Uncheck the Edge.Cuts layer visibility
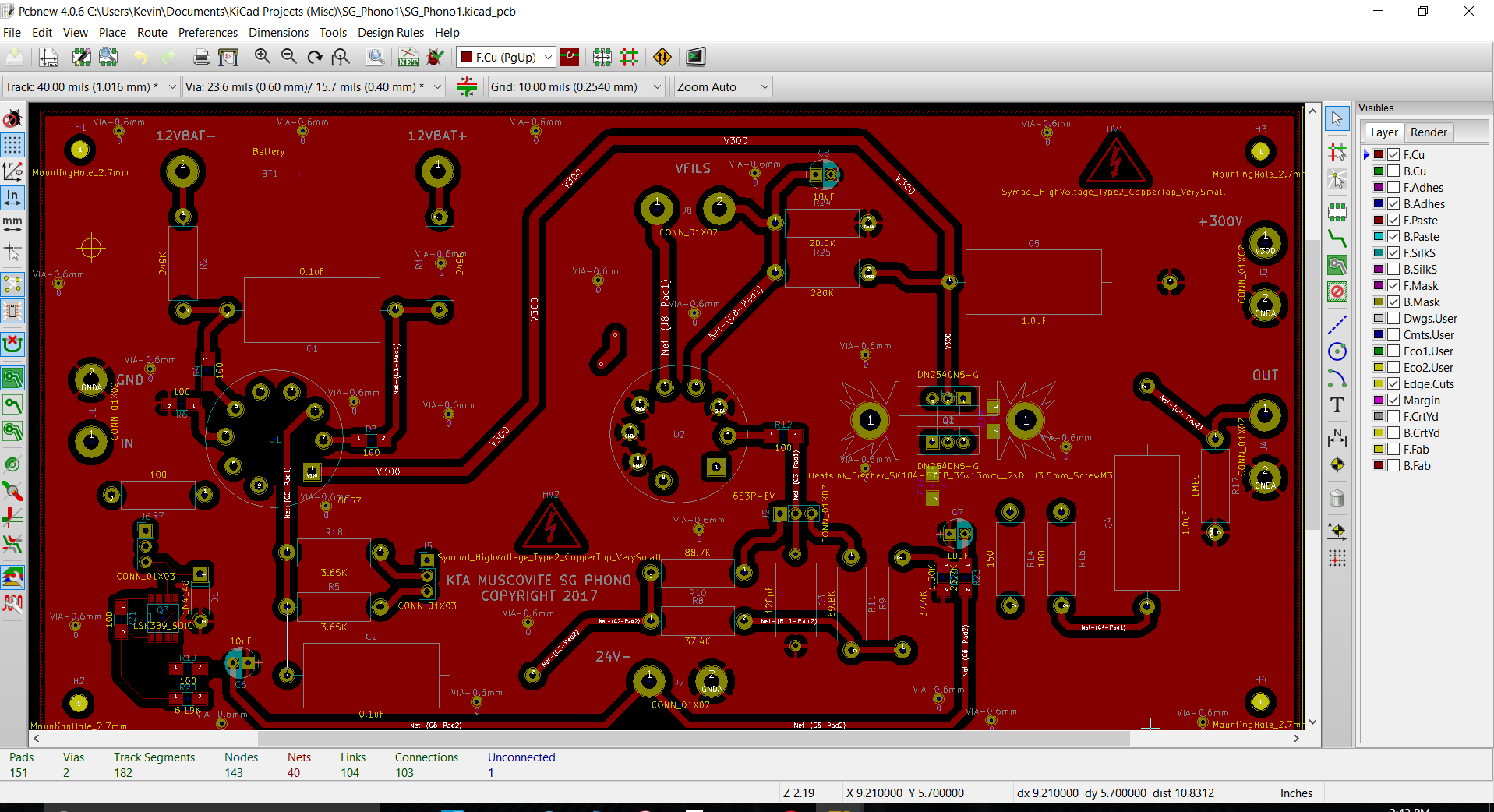This screenshot has height=812, width=1494. [x=1394, y=383]
